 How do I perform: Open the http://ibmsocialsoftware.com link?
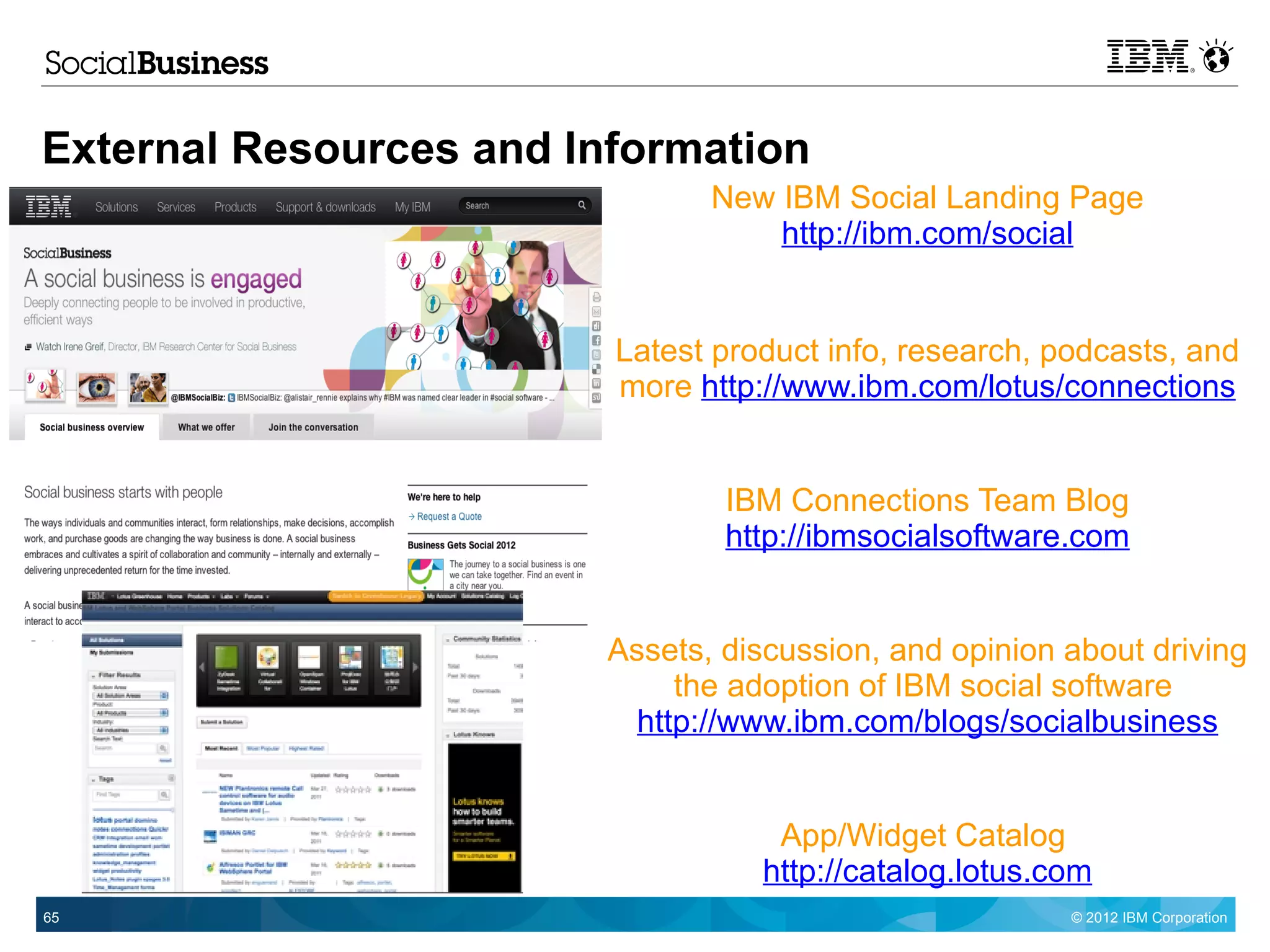click(x=927, y=536)
